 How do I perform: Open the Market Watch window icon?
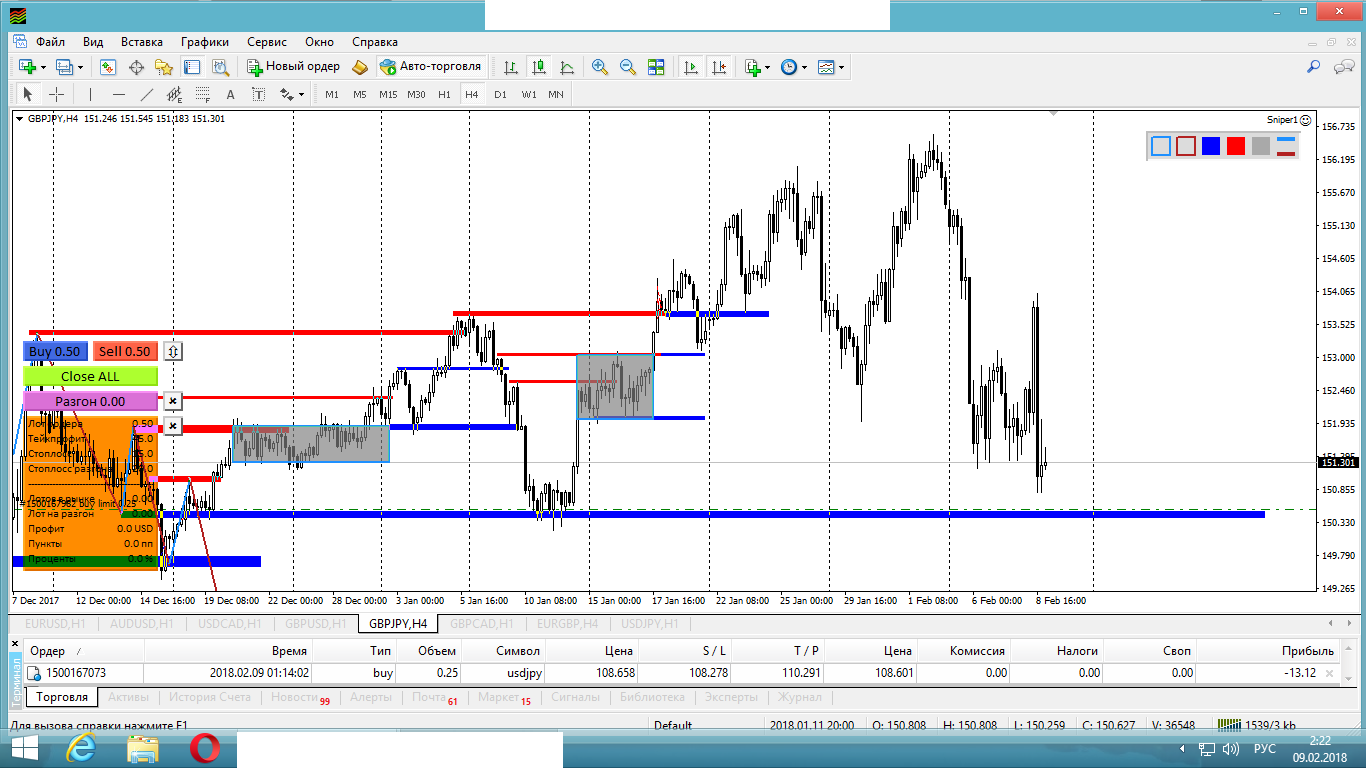[108, 67]
